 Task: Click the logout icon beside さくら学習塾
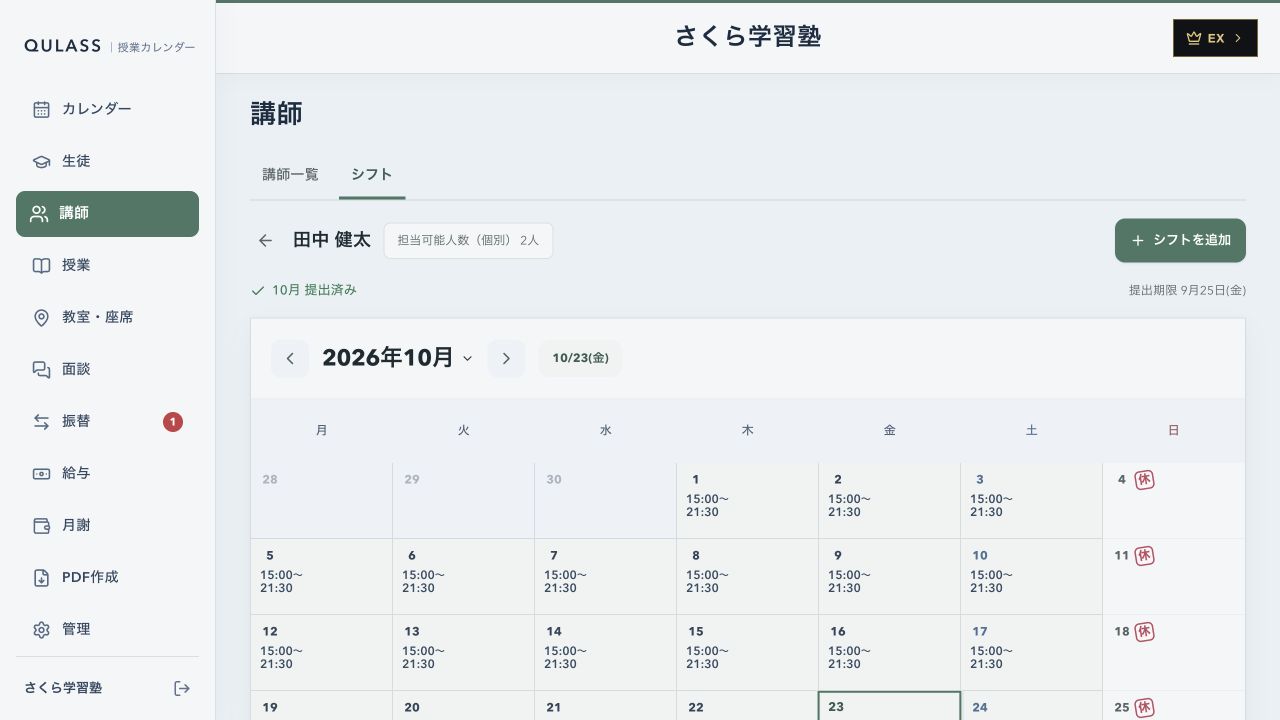182,688
